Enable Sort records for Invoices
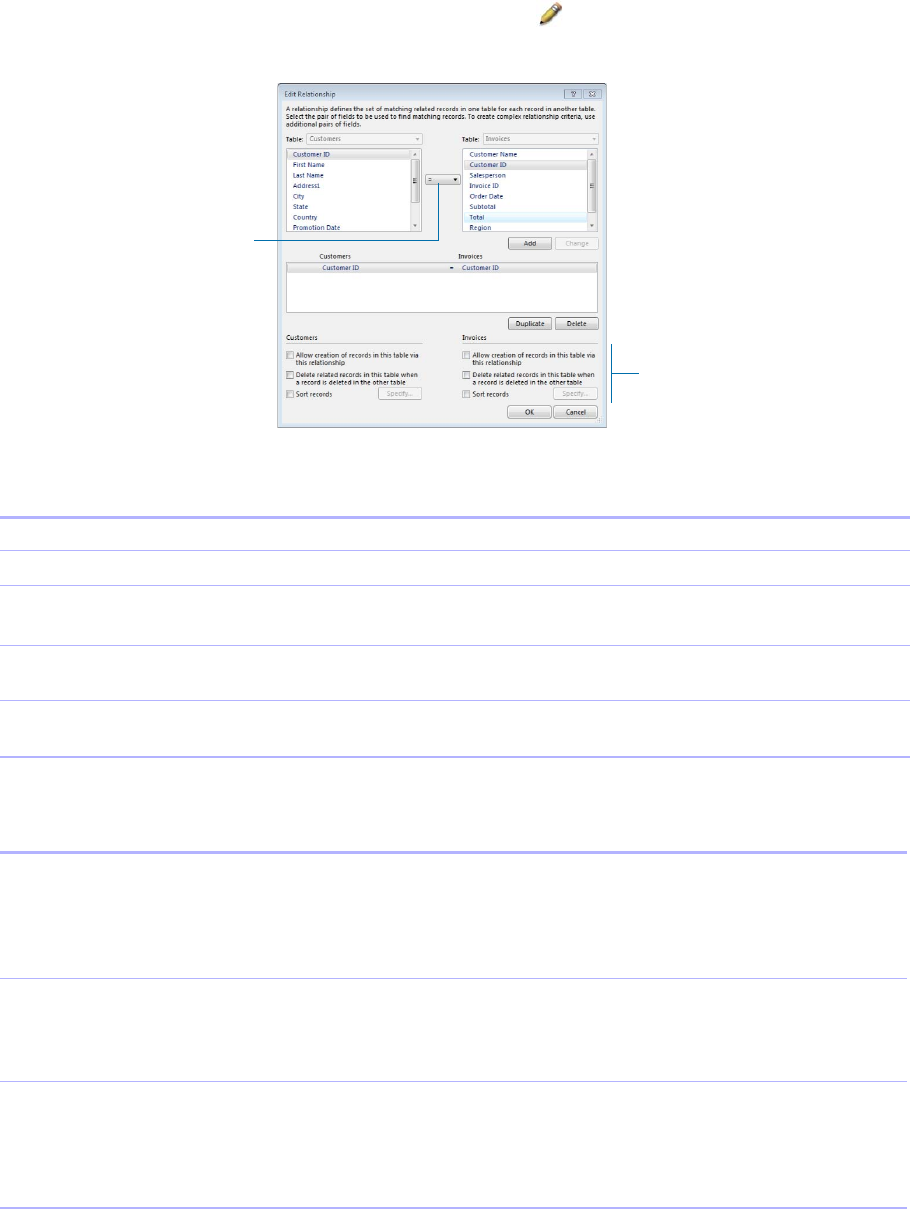The height and width of the screenshot is (1209, 910). coord(466,394)
